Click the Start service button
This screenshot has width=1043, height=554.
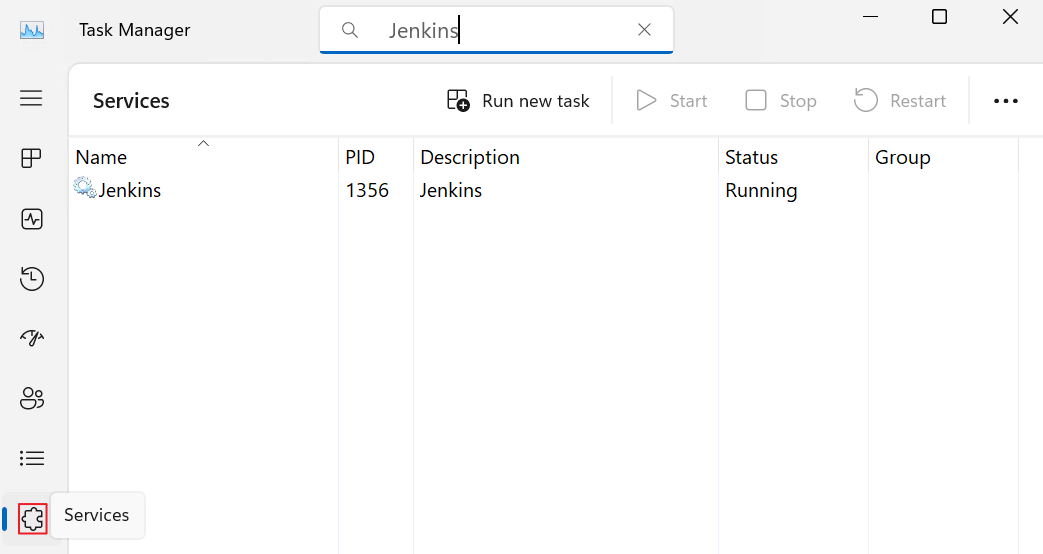tap(672, 101)
